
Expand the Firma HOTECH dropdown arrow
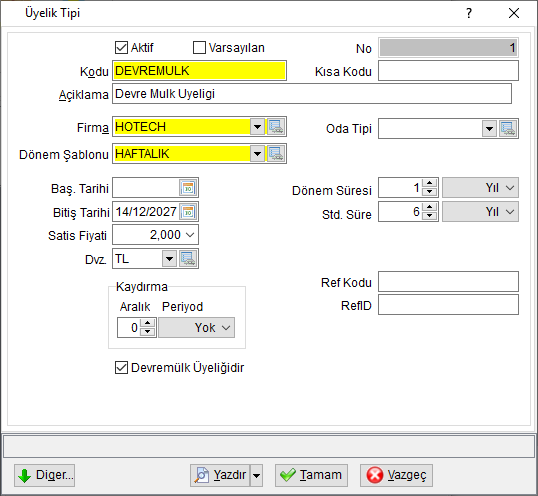(257, 127)
